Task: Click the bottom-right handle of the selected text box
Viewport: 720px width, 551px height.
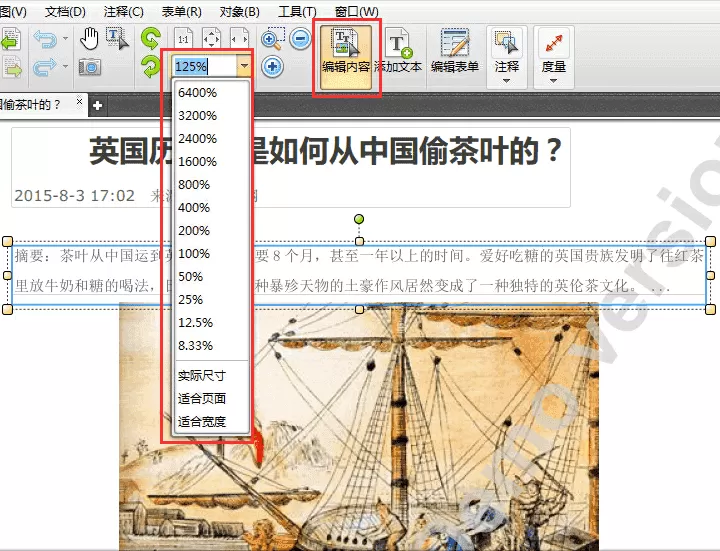Action: click(710, 309)
